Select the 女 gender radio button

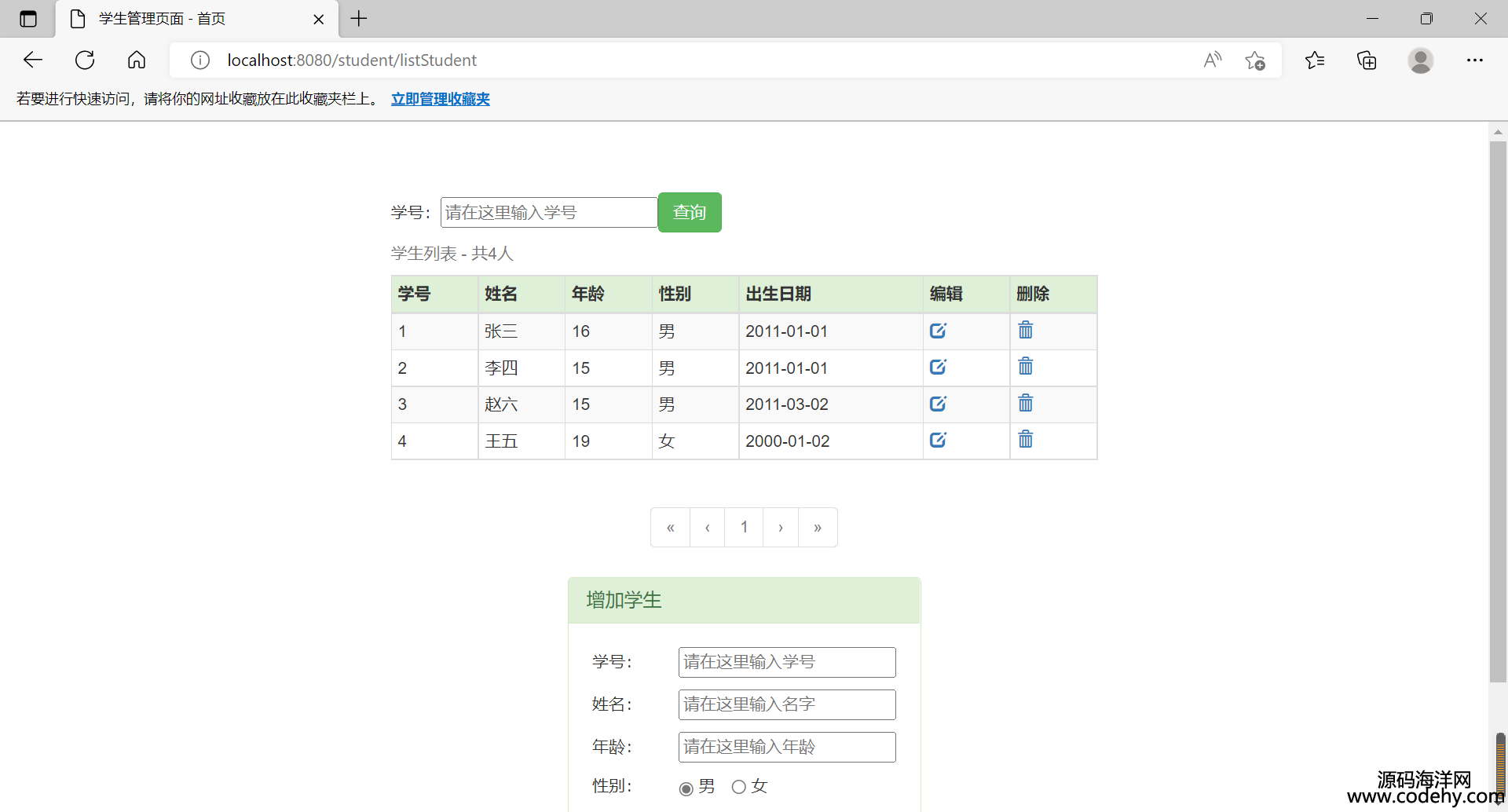738,787
